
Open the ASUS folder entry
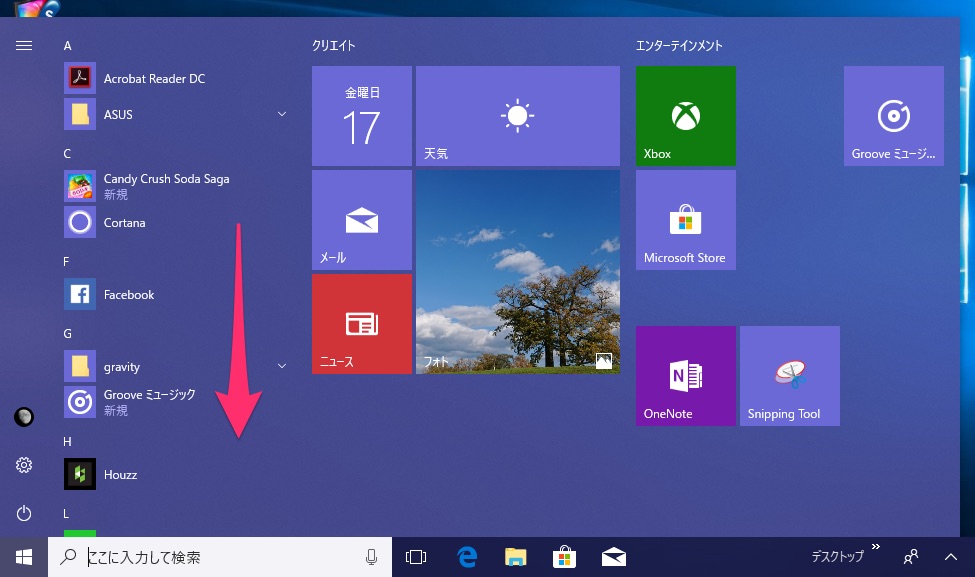click(x=174, y=114)
